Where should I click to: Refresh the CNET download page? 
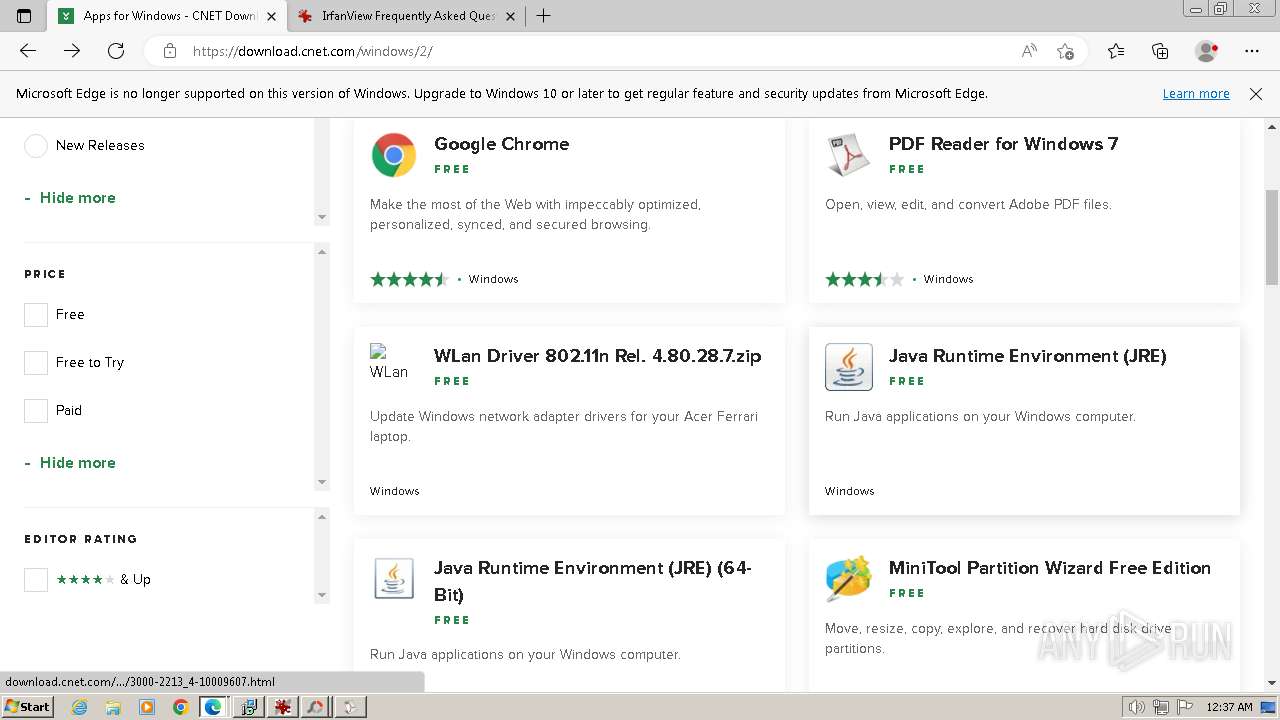coord(116,51)
